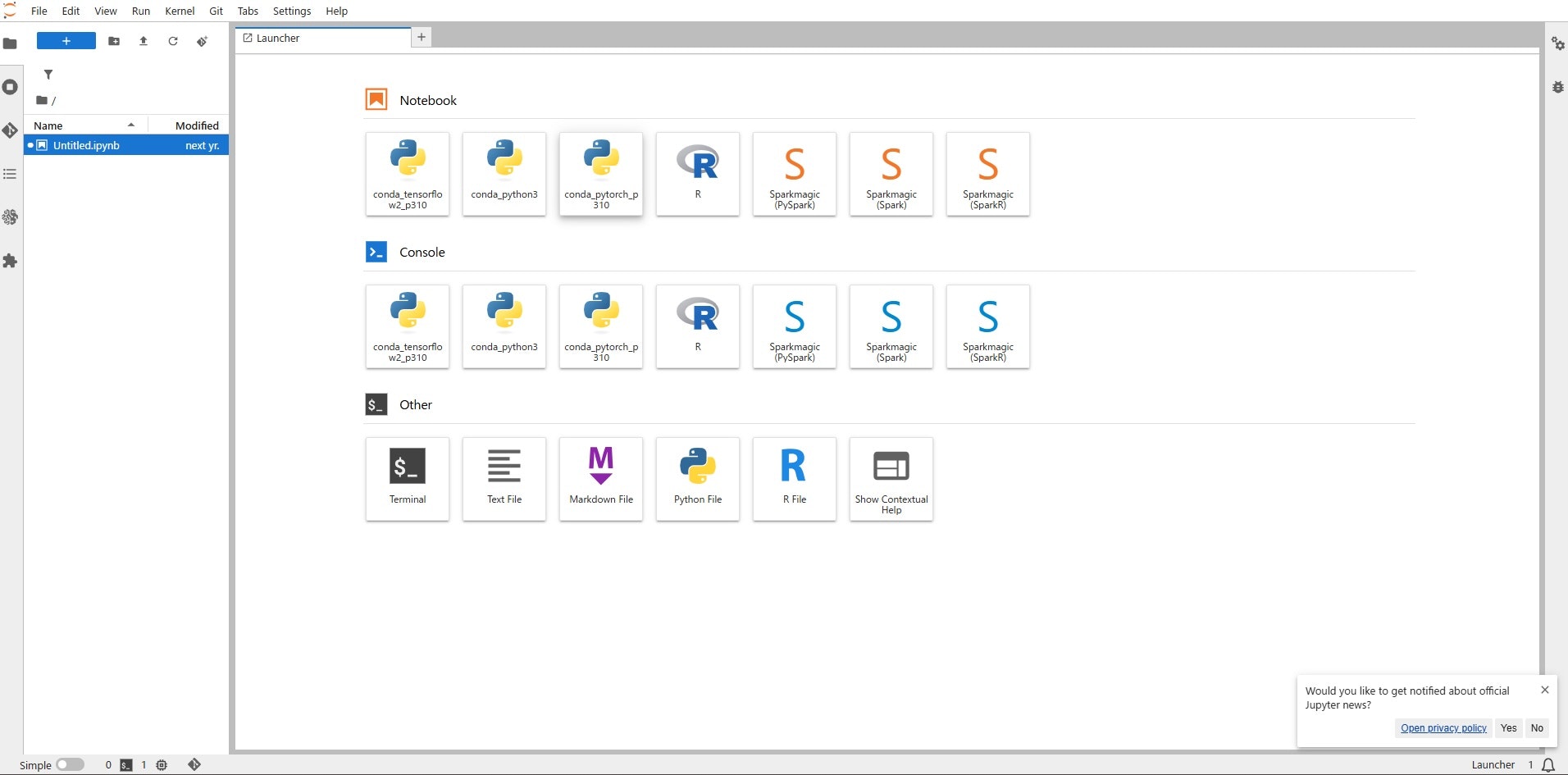1568x775 pixels.
Task: Click the Jupyter logo in menu bar
Action: (x=10, y=11)
